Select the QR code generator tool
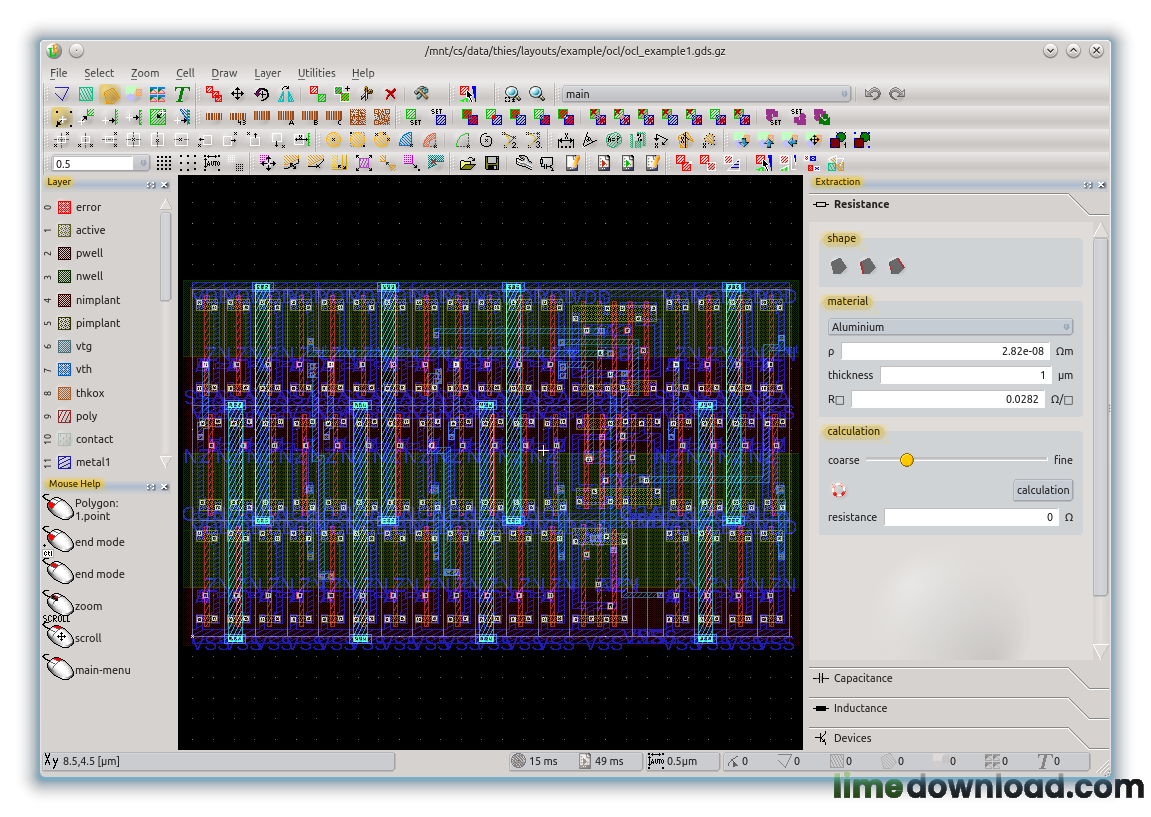The height and width of the screenshot is (817, 1151). pyautogui.click(x=382, y=116)
